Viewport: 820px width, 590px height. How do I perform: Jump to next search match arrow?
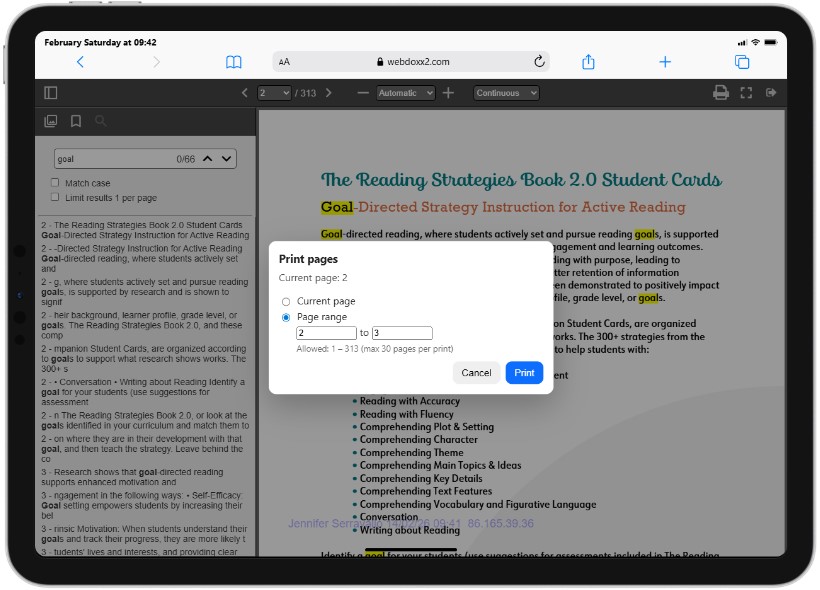pyautogui.click(x=226, y=158)
